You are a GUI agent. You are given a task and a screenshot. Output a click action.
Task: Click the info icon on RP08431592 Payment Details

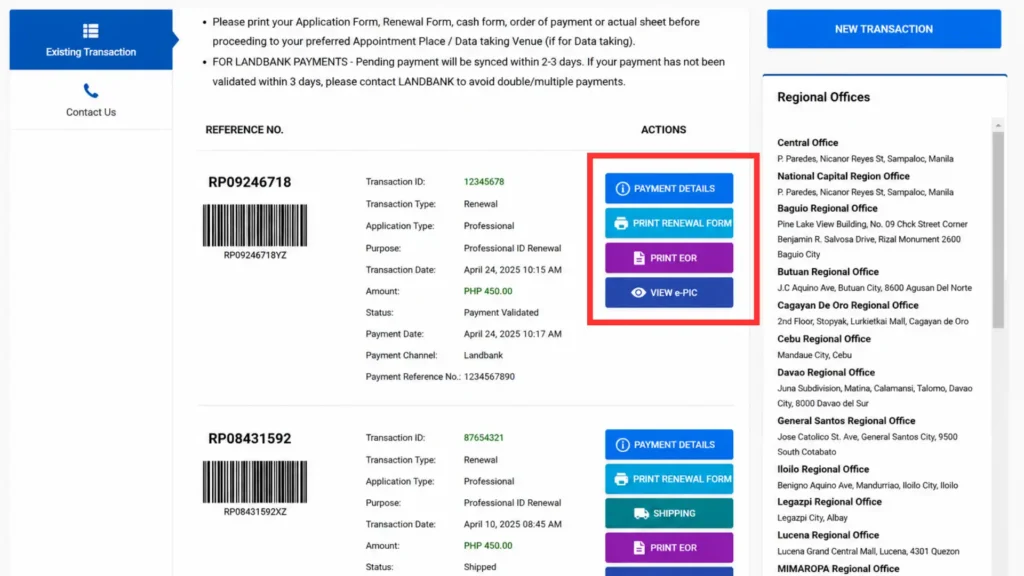click(622, 445)
